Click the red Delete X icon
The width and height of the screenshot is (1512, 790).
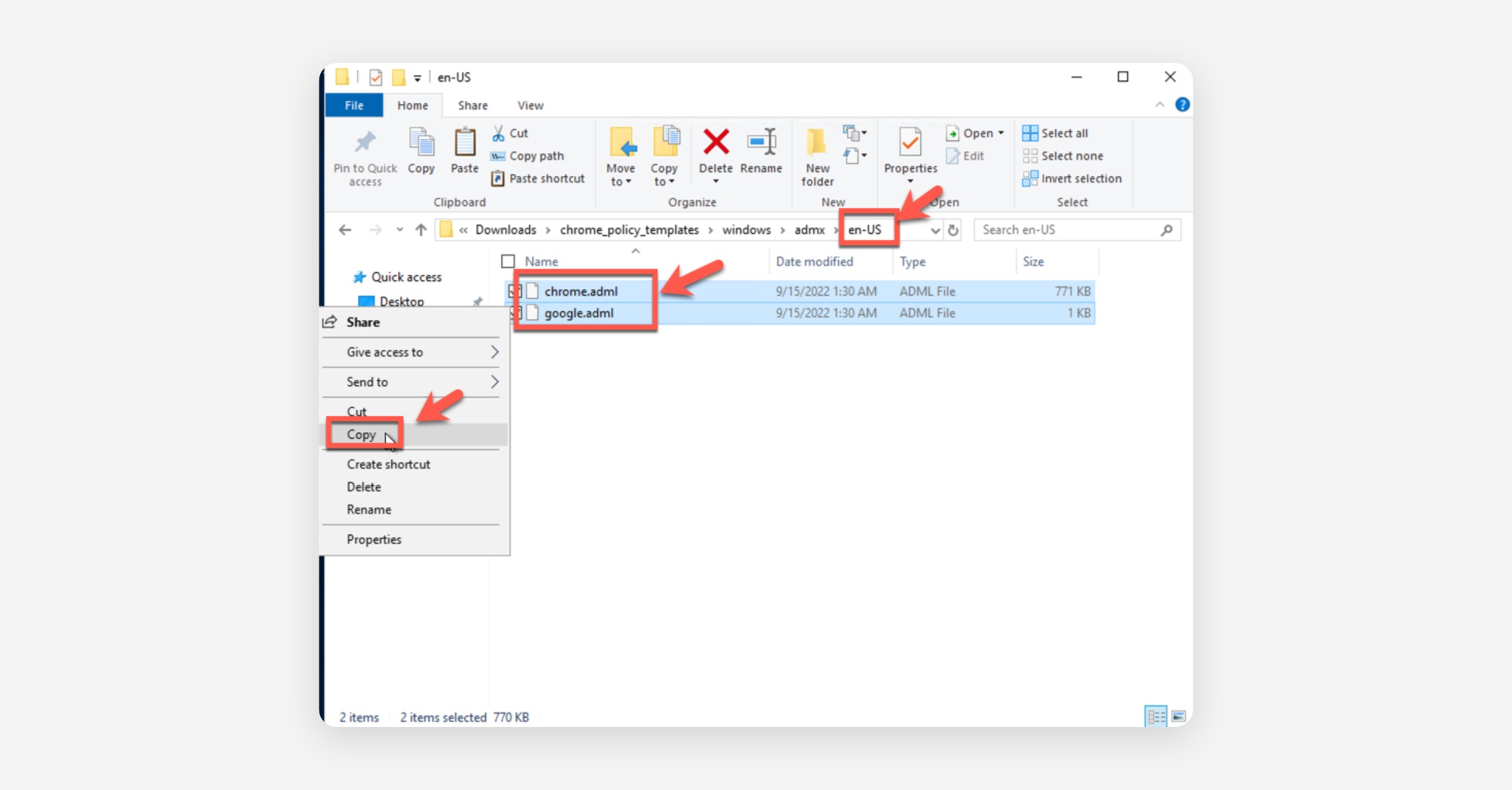pyautogui.click(x=716, y=142)
